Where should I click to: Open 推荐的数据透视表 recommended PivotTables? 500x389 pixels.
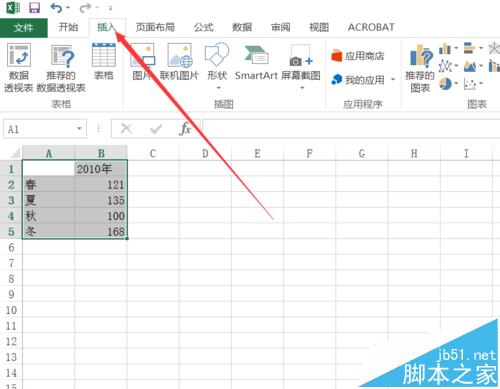tap(61, 68)
